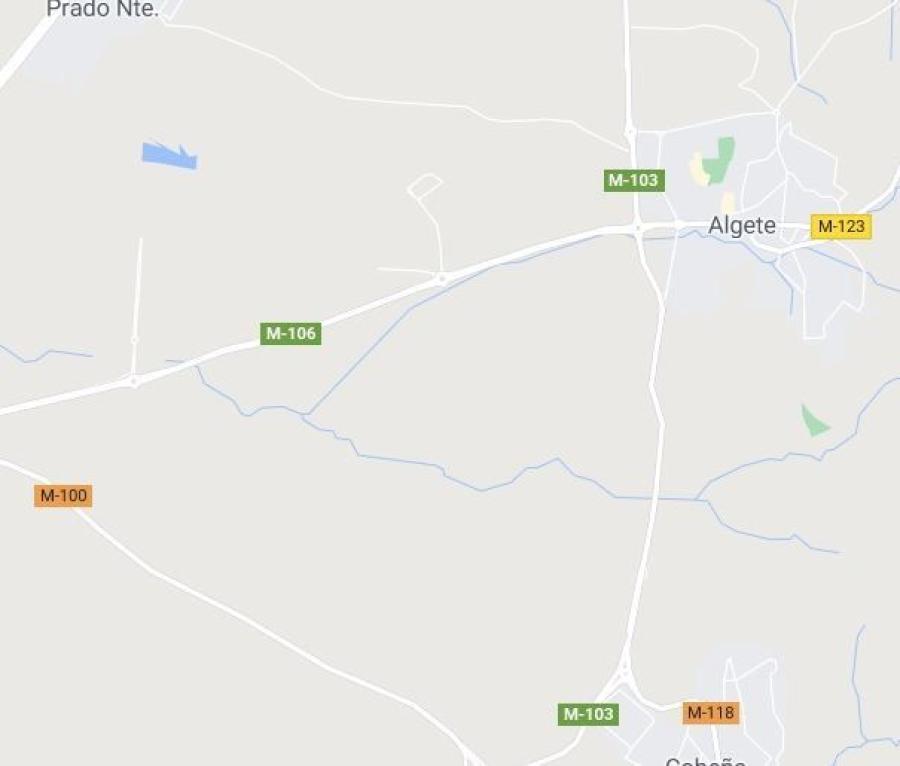This screenshot has height=766, width=900.
Task: Click the stream junction south of M-106
Action: click(x=307, y=414)
